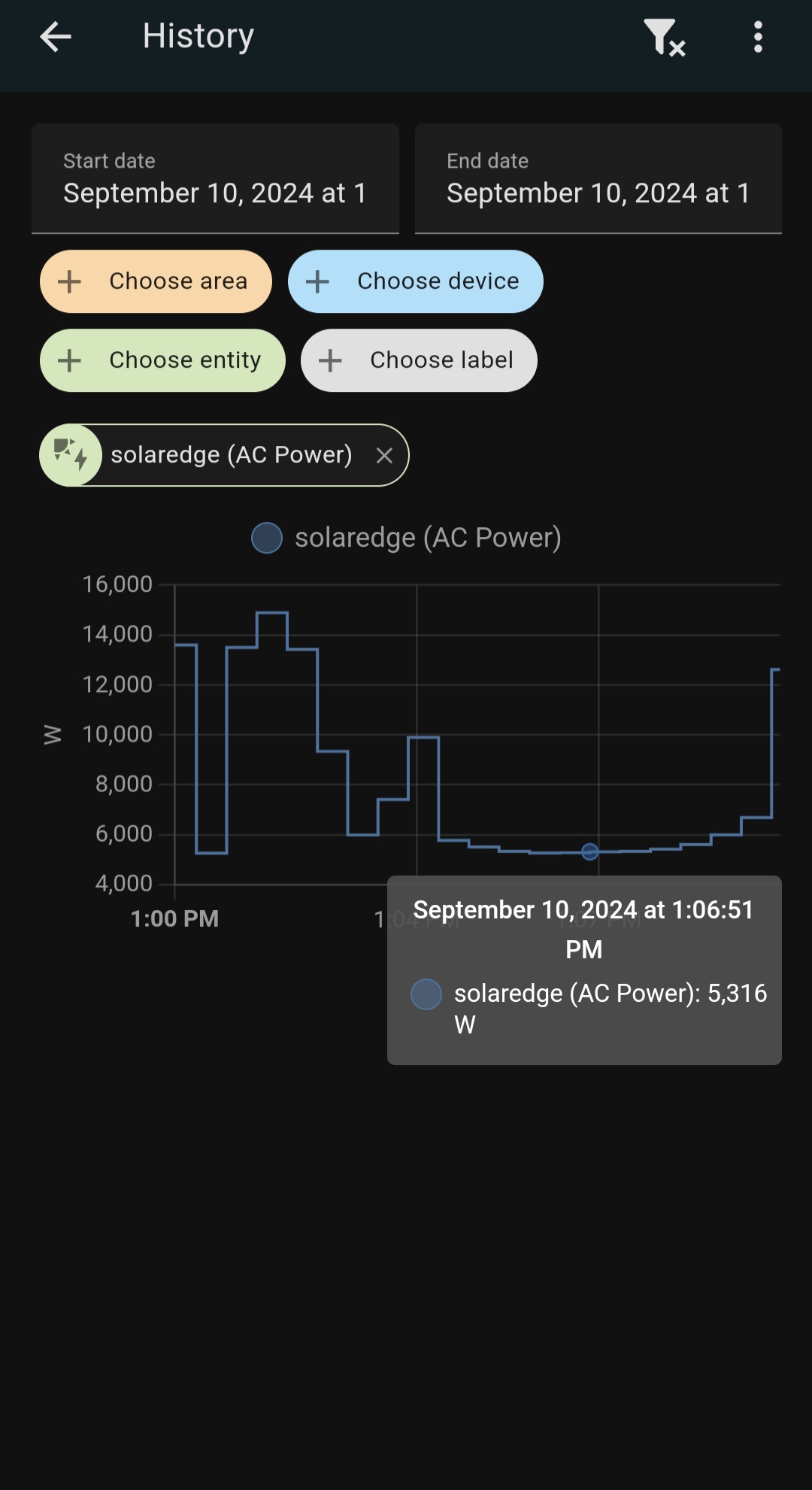Clear filters using the funnel icon

665,37
